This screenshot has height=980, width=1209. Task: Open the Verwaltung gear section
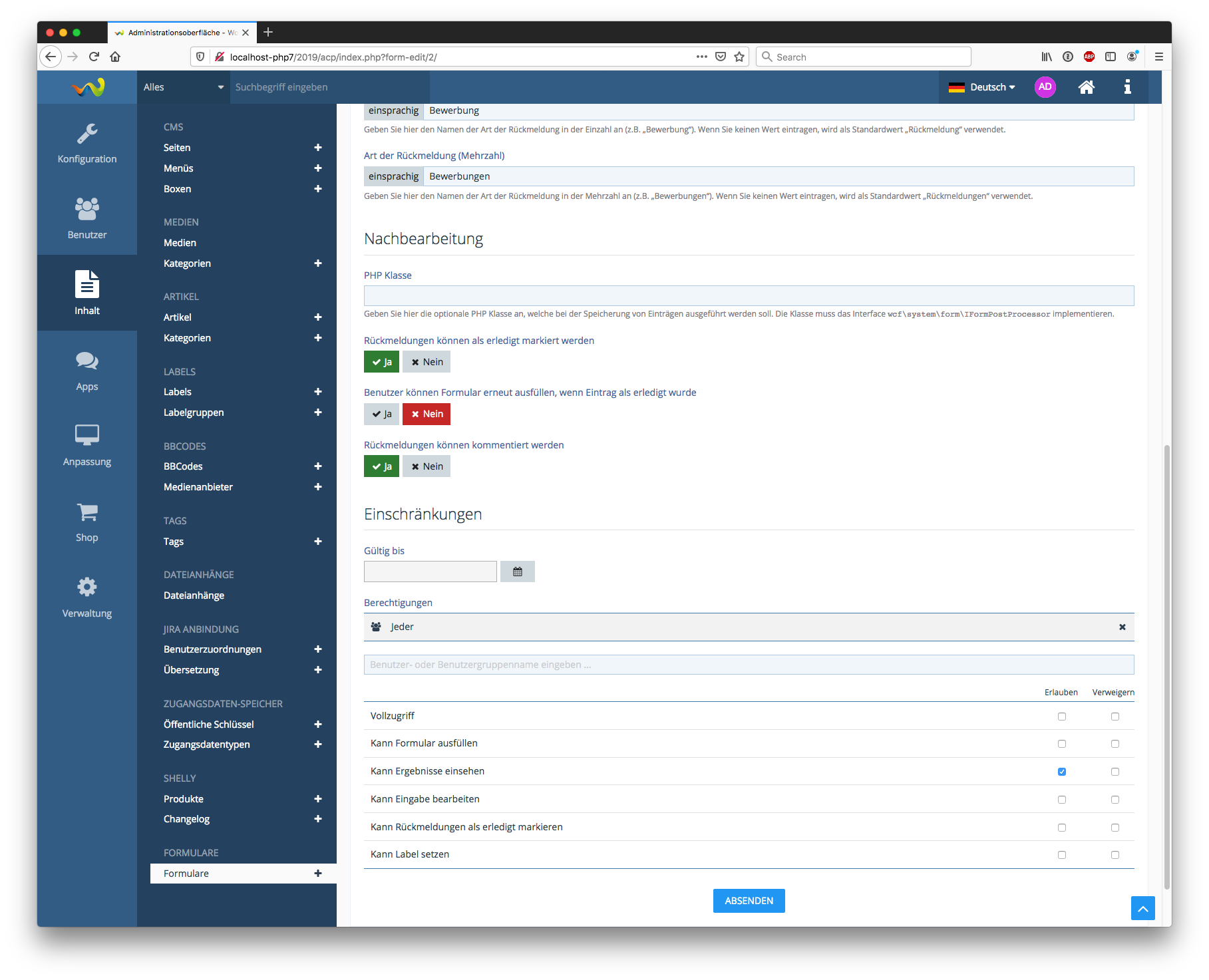tap(87, 597)
